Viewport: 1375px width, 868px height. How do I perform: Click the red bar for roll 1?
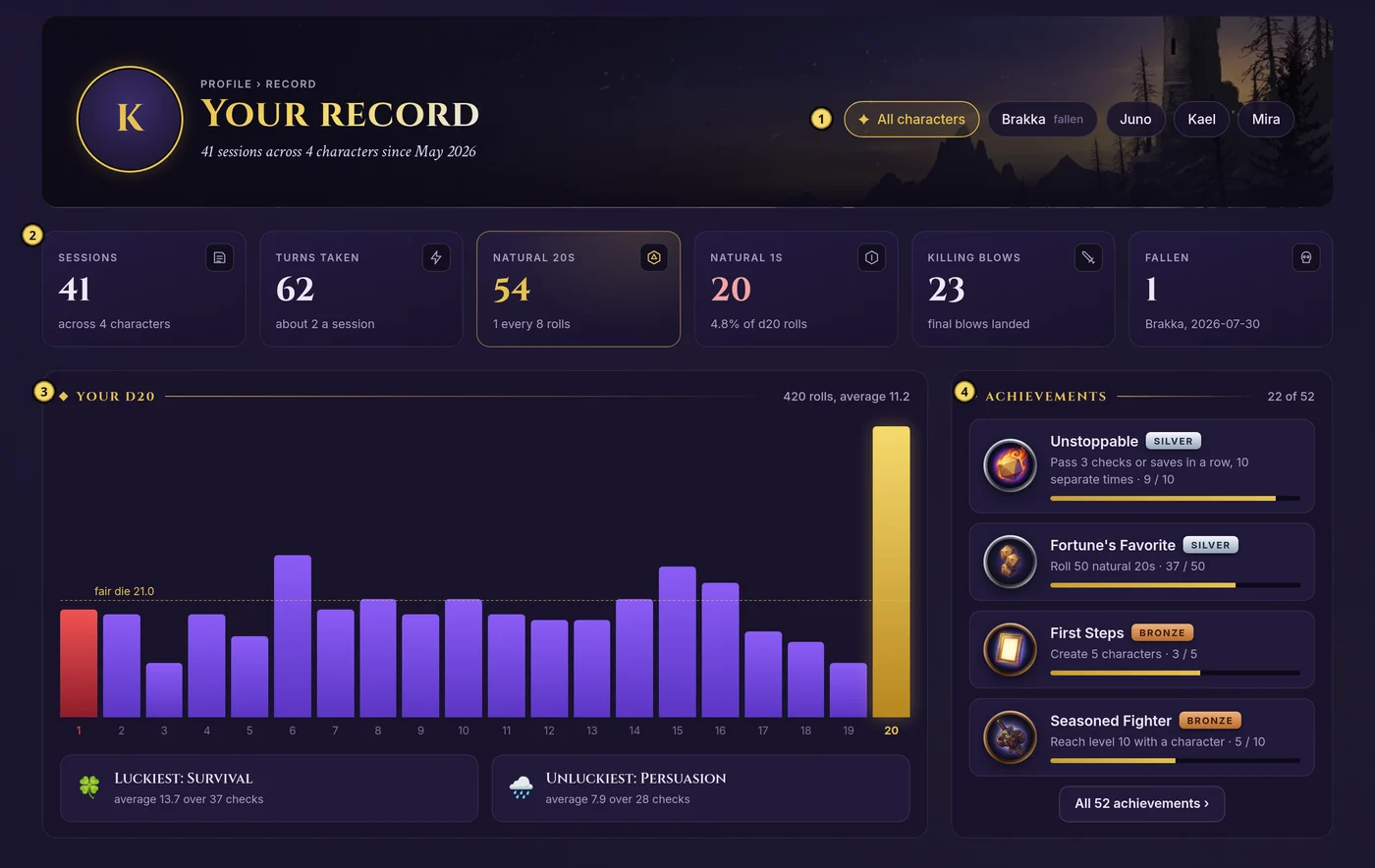pyautogui.click(x=79, y=664)
